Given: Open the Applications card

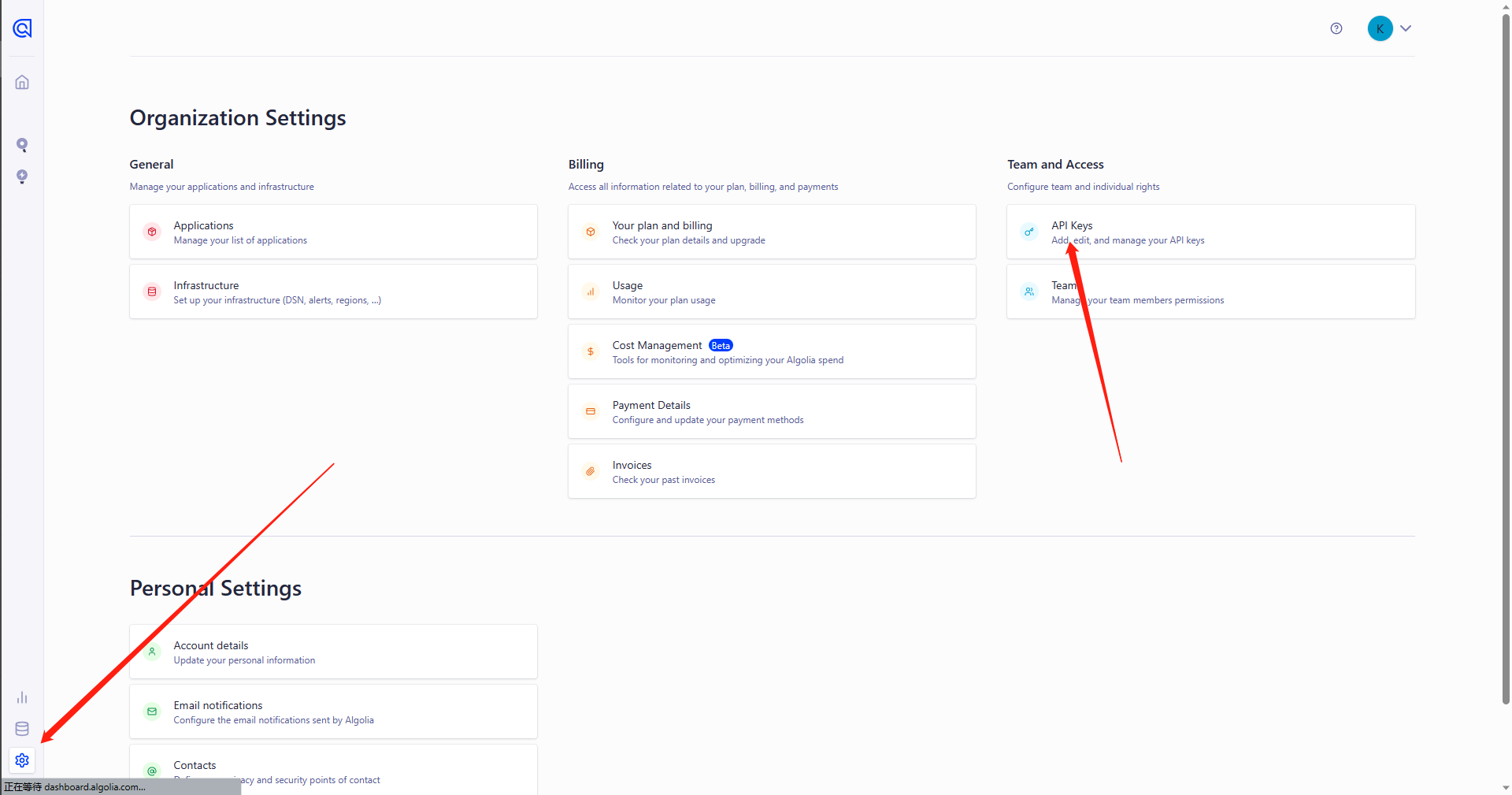Looking at the screenshot, I should [333, 232].
